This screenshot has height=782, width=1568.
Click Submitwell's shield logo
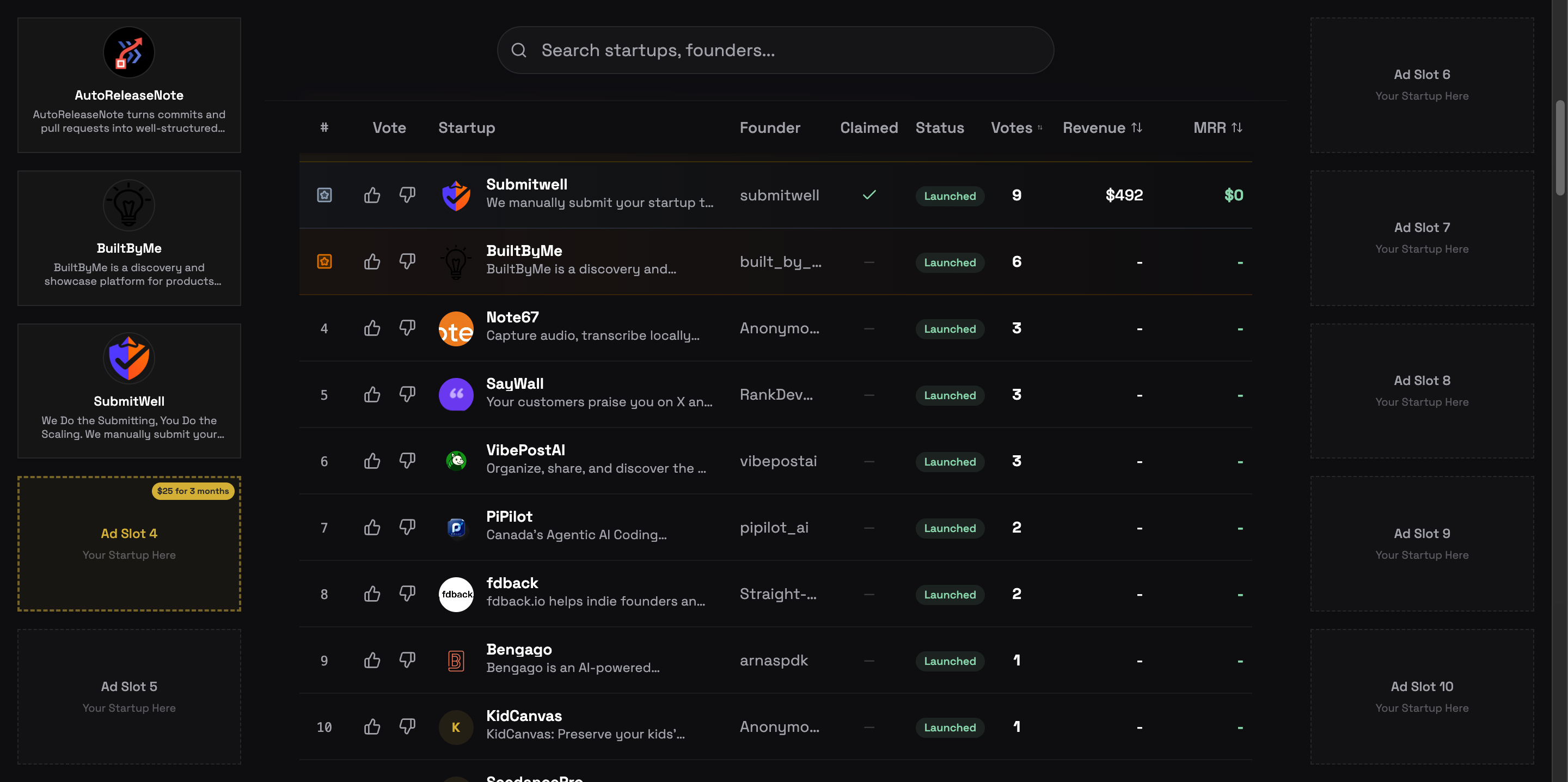point(455,195)
